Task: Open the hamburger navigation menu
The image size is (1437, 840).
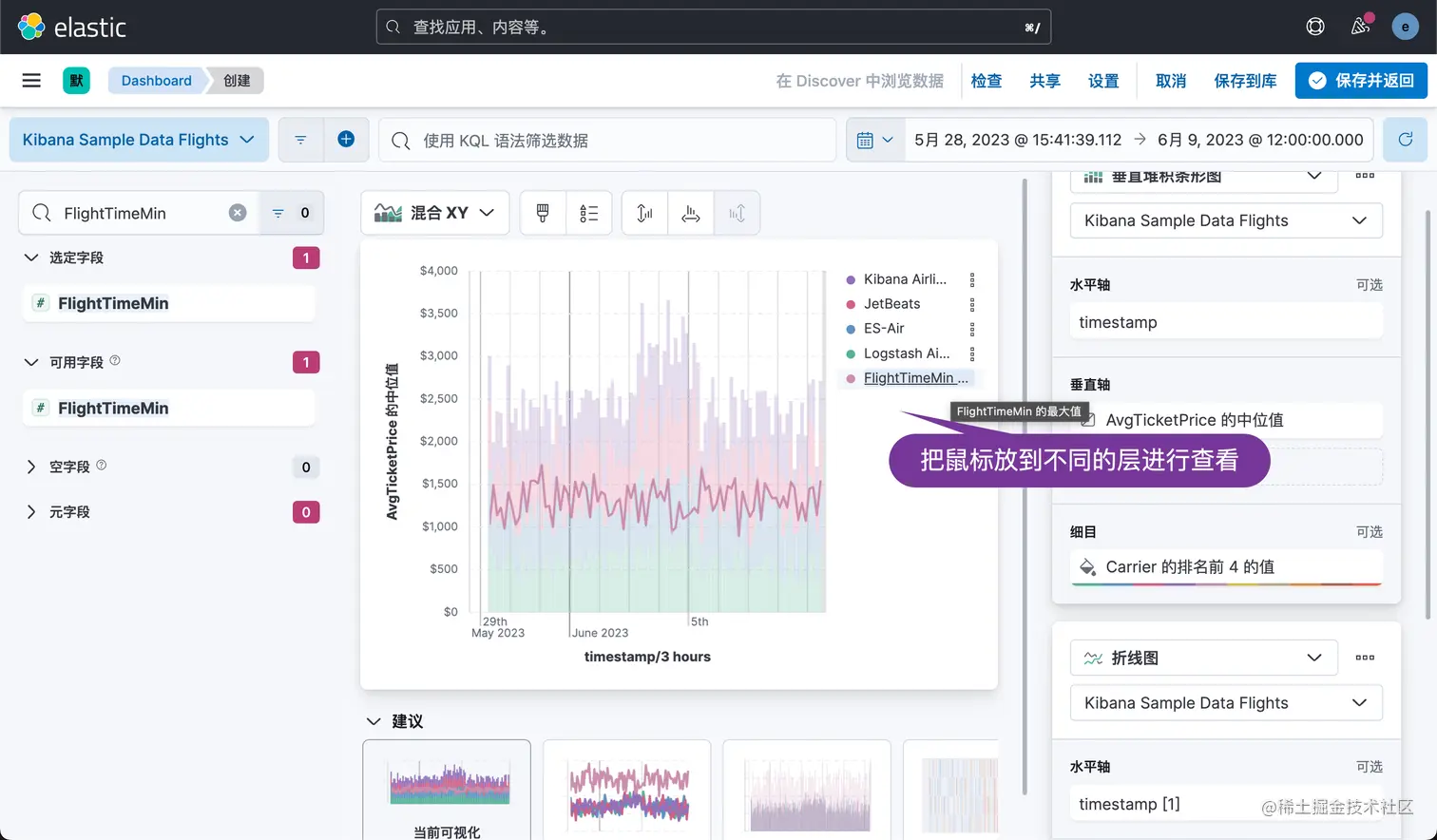Action: click(x=31, y=81)
